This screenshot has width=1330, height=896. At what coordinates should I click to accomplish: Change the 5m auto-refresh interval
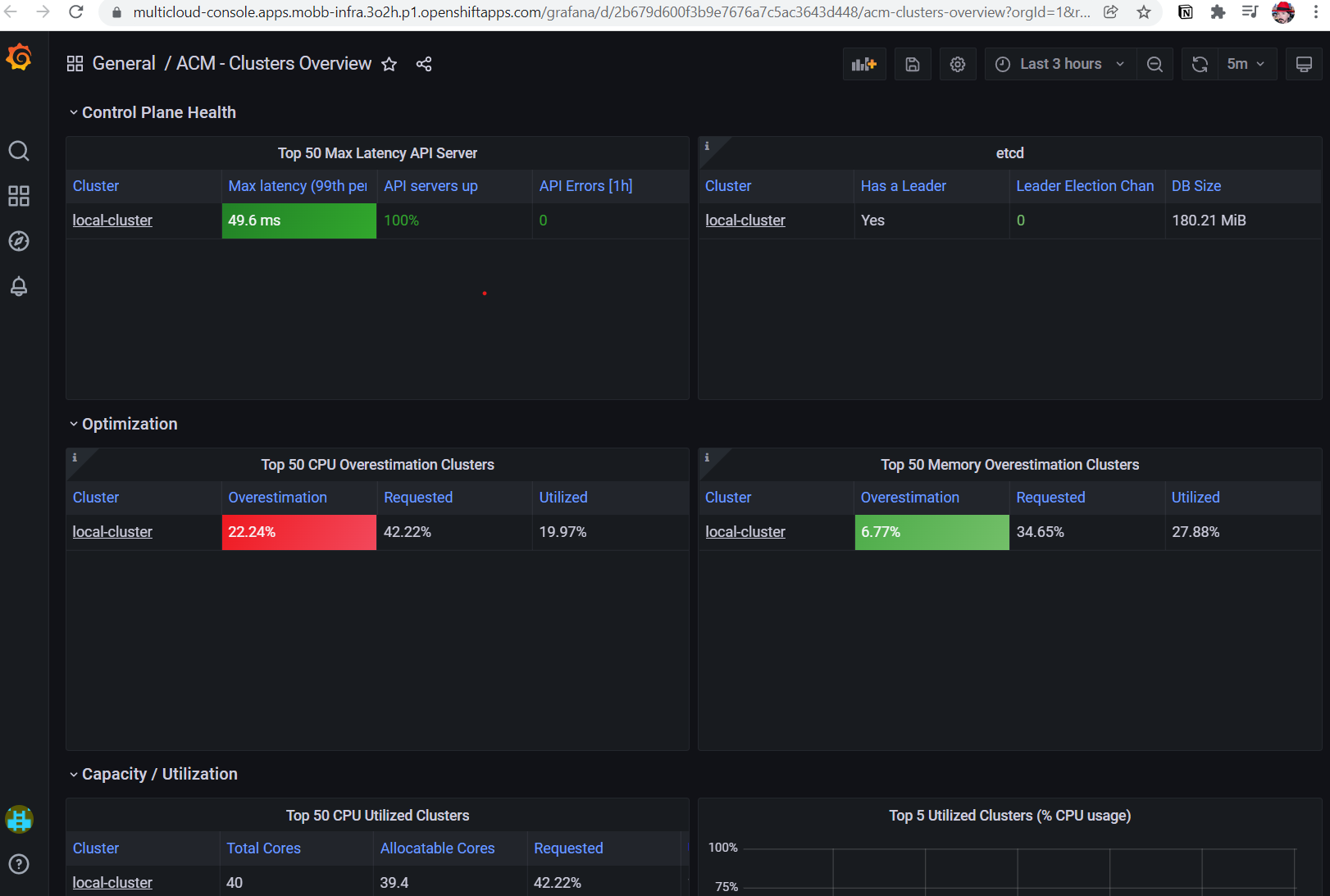point(1246,63)
